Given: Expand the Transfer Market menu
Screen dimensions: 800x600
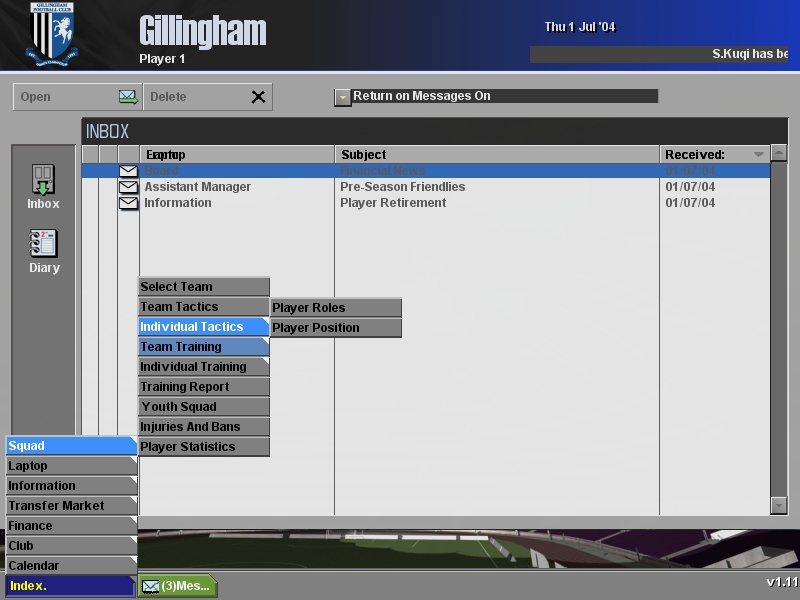Looking at the screenshot, I should [x=70, y=506].
